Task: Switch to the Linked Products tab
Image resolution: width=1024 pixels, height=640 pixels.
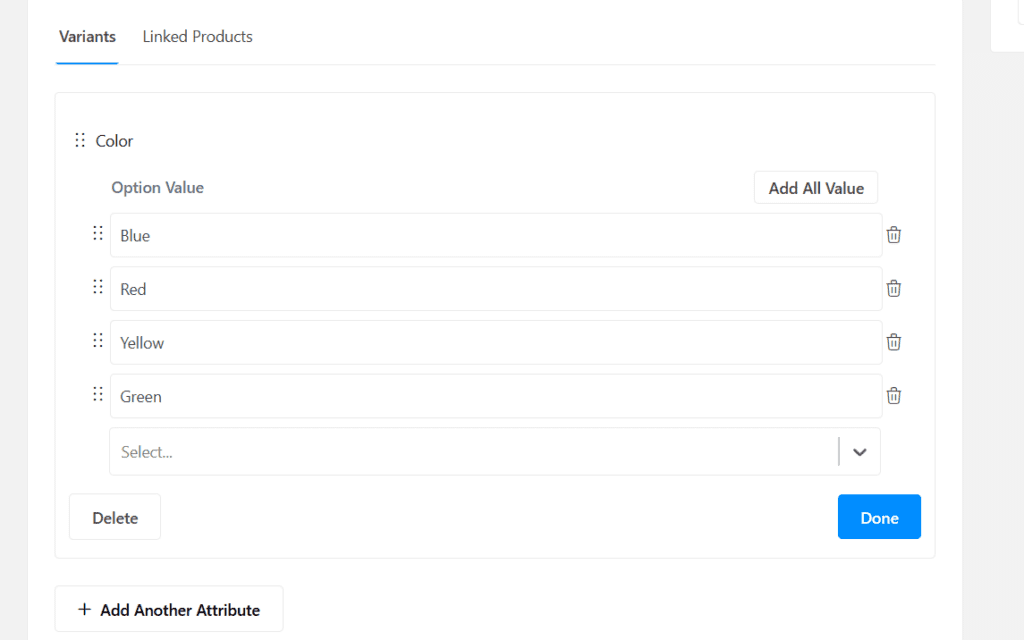Action: click(x=197, y=36)
